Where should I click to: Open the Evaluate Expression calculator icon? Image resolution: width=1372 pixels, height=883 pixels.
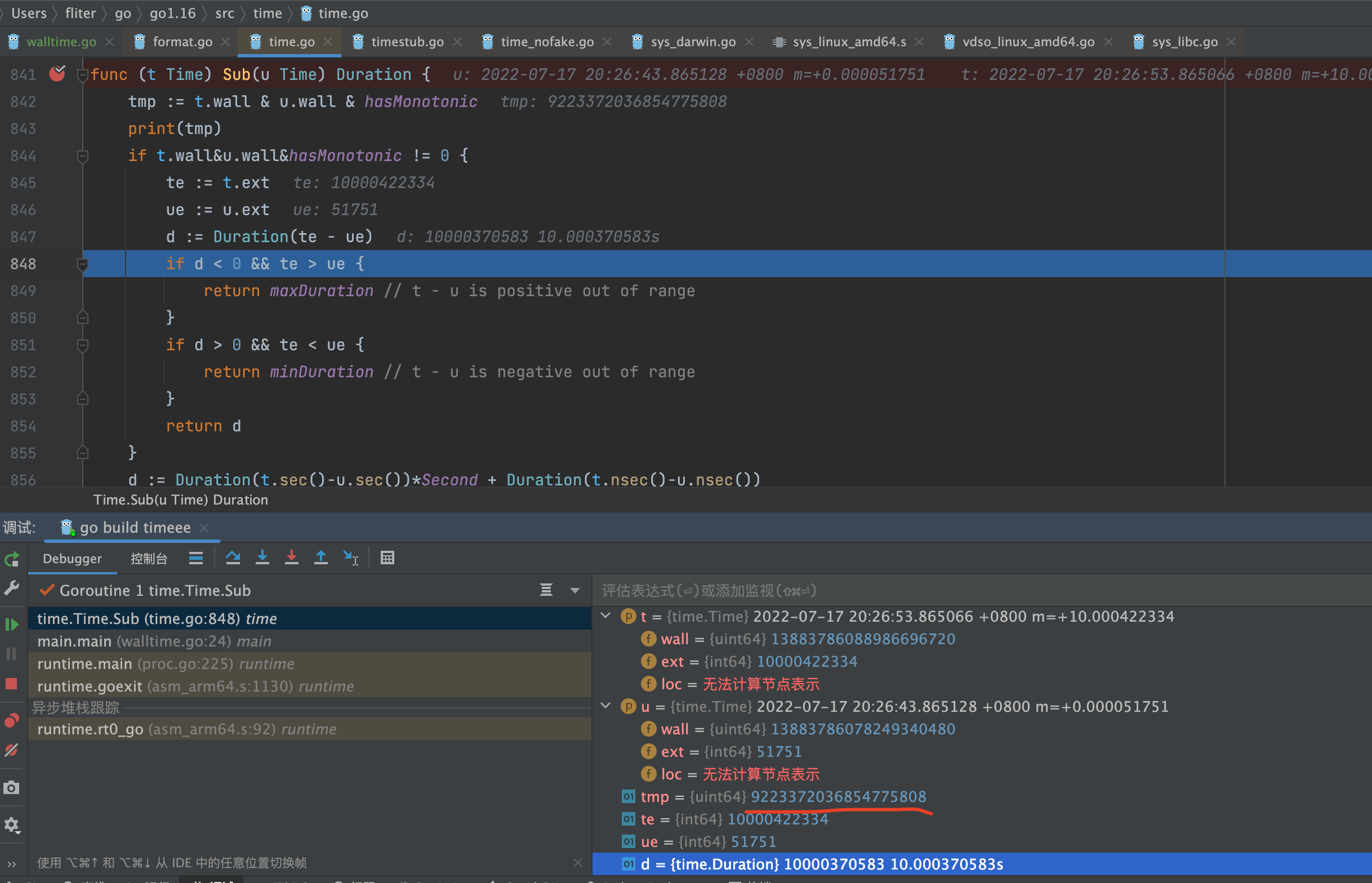point(387,558)
